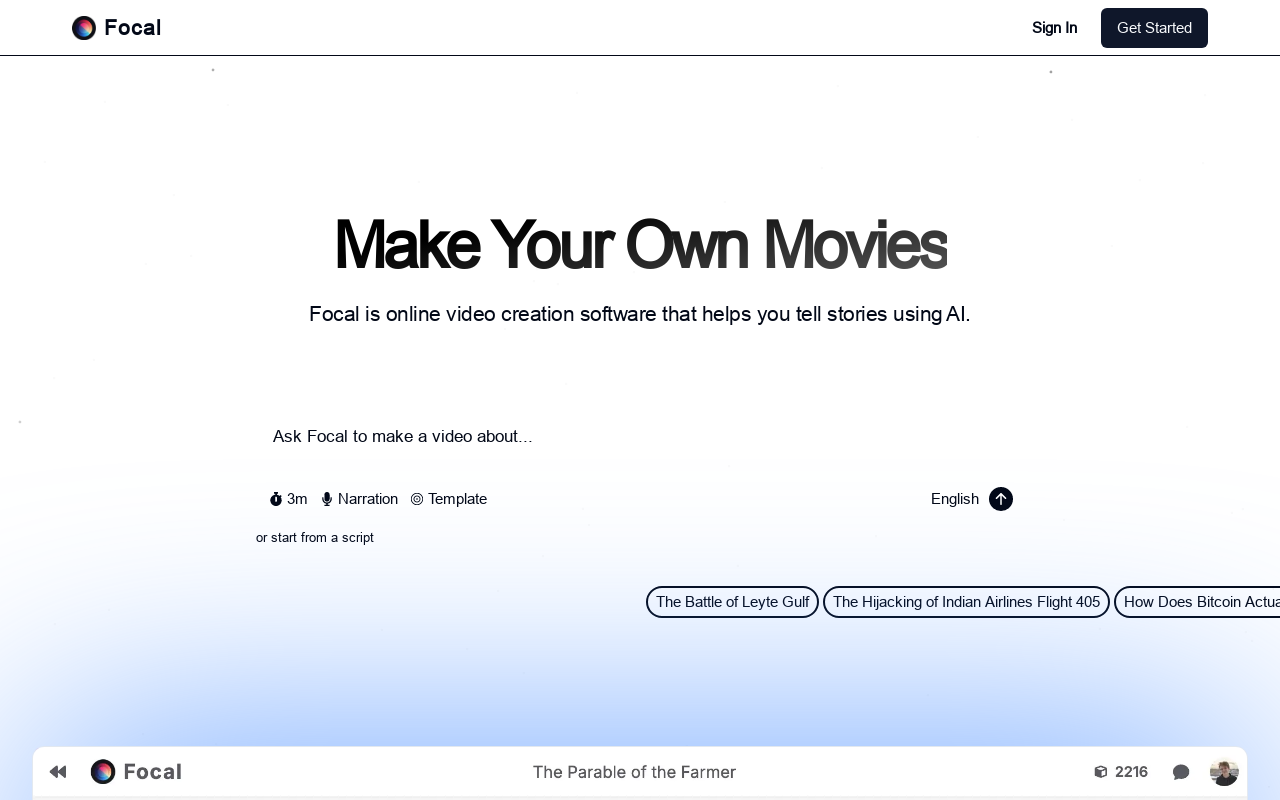Change the English language setting
Screen dimensions: 1280x800
tap(955, 499)
